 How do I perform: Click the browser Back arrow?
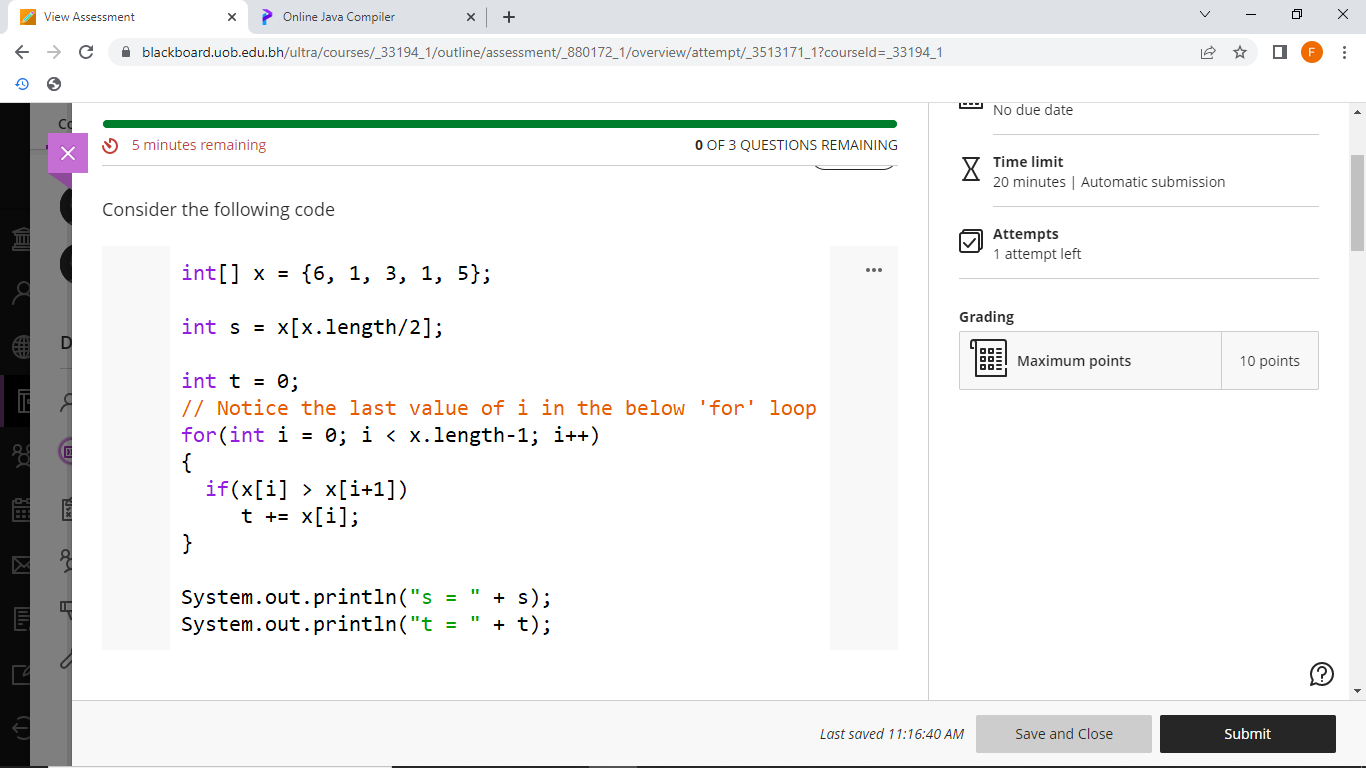tap(22, 52)
